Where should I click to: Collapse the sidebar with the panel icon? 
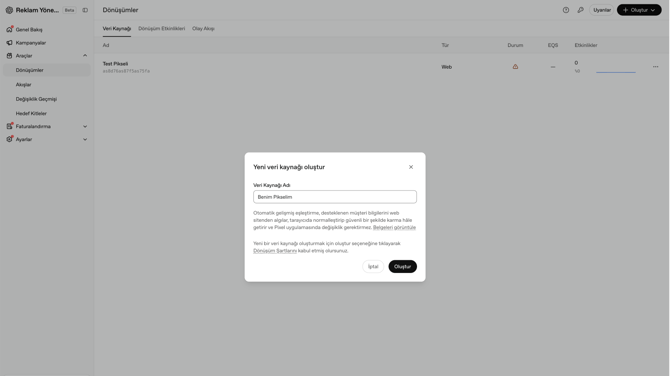point(85,10)
